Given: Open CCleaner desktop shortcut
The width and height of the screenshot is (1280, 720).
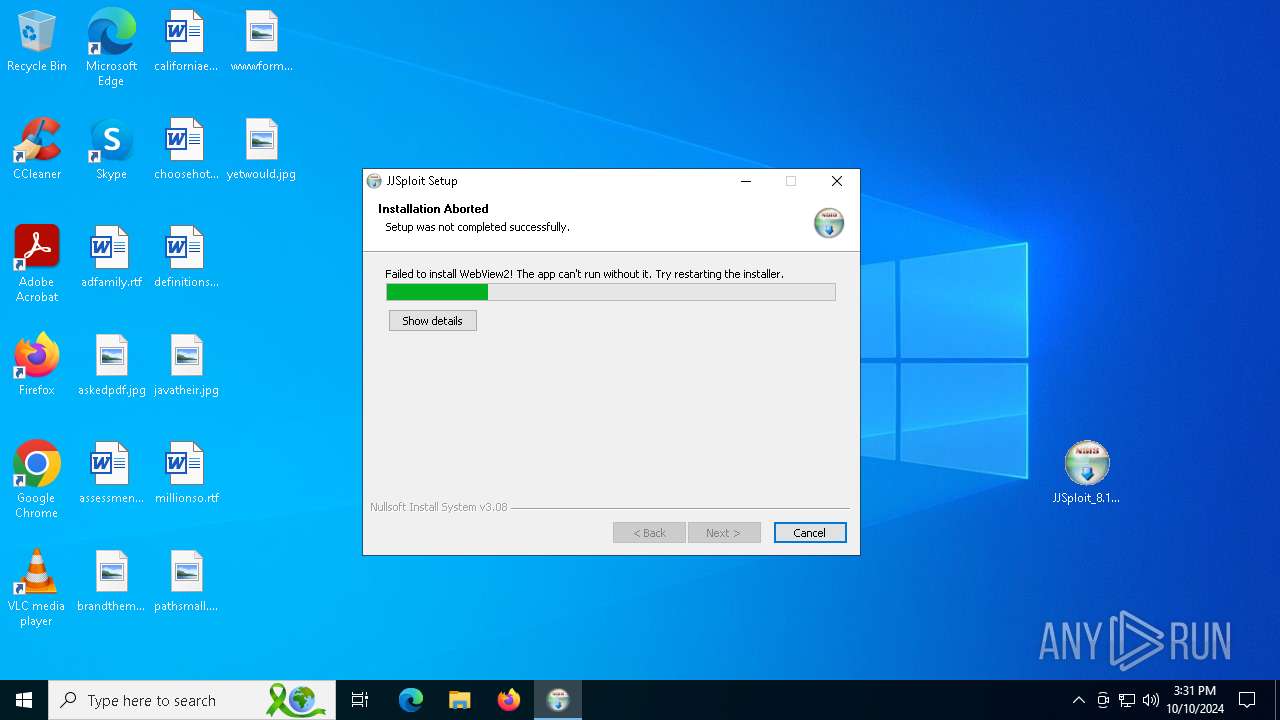Looking at the screenshot, I should (37, 149).
